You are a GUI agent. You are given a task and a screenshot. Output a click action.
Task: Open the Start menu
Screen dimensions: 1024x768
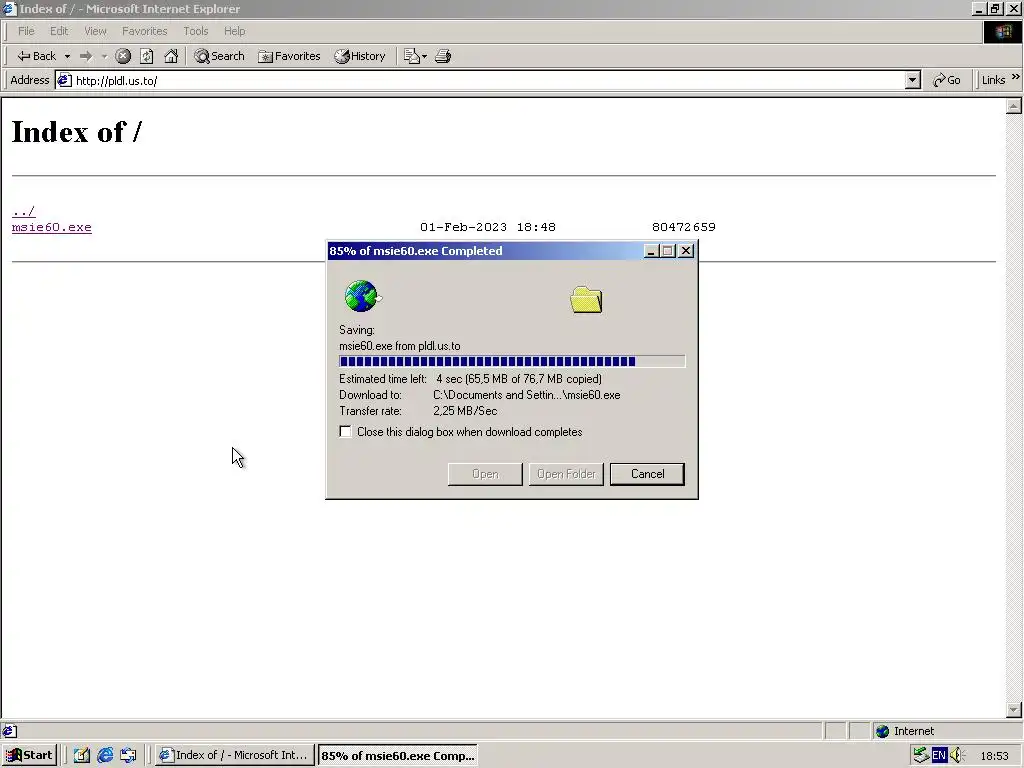(29, 755)
